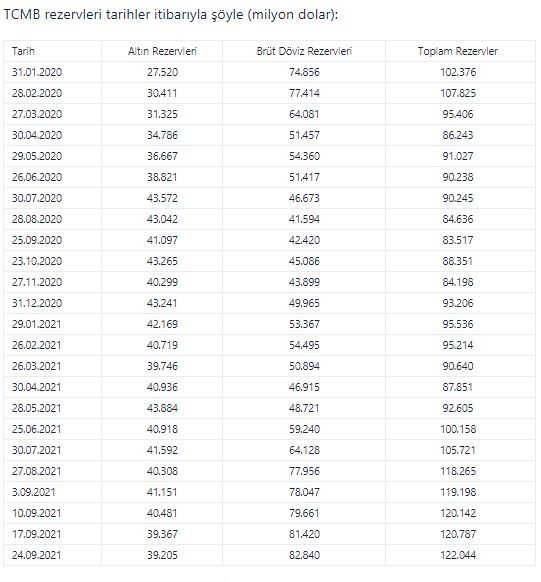Viewport: 541px width, 582px height.
Task: Click gross FX value 46.915
Action: (x=304, y=387)
